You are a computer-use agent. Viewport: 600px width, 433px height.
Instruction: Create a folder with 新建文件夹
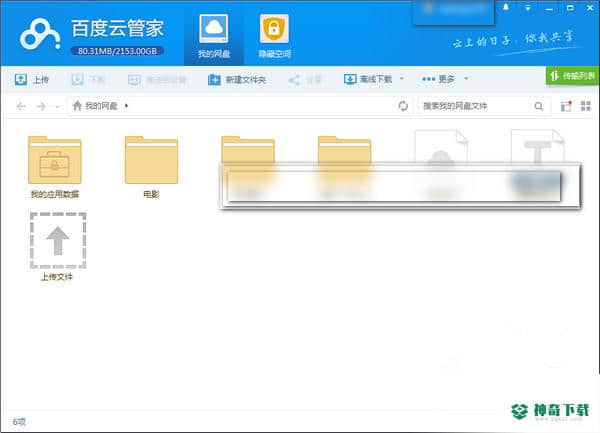[237, 80]
